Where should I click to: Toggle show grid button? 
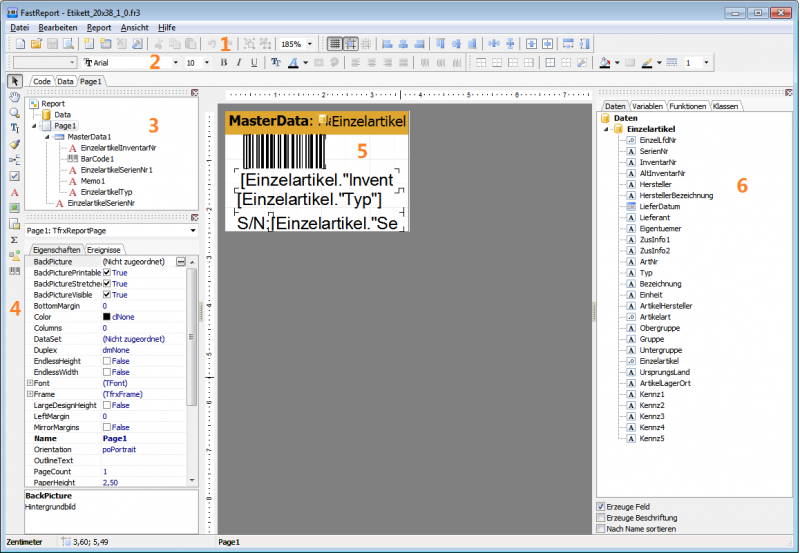(x=335, y=44)
